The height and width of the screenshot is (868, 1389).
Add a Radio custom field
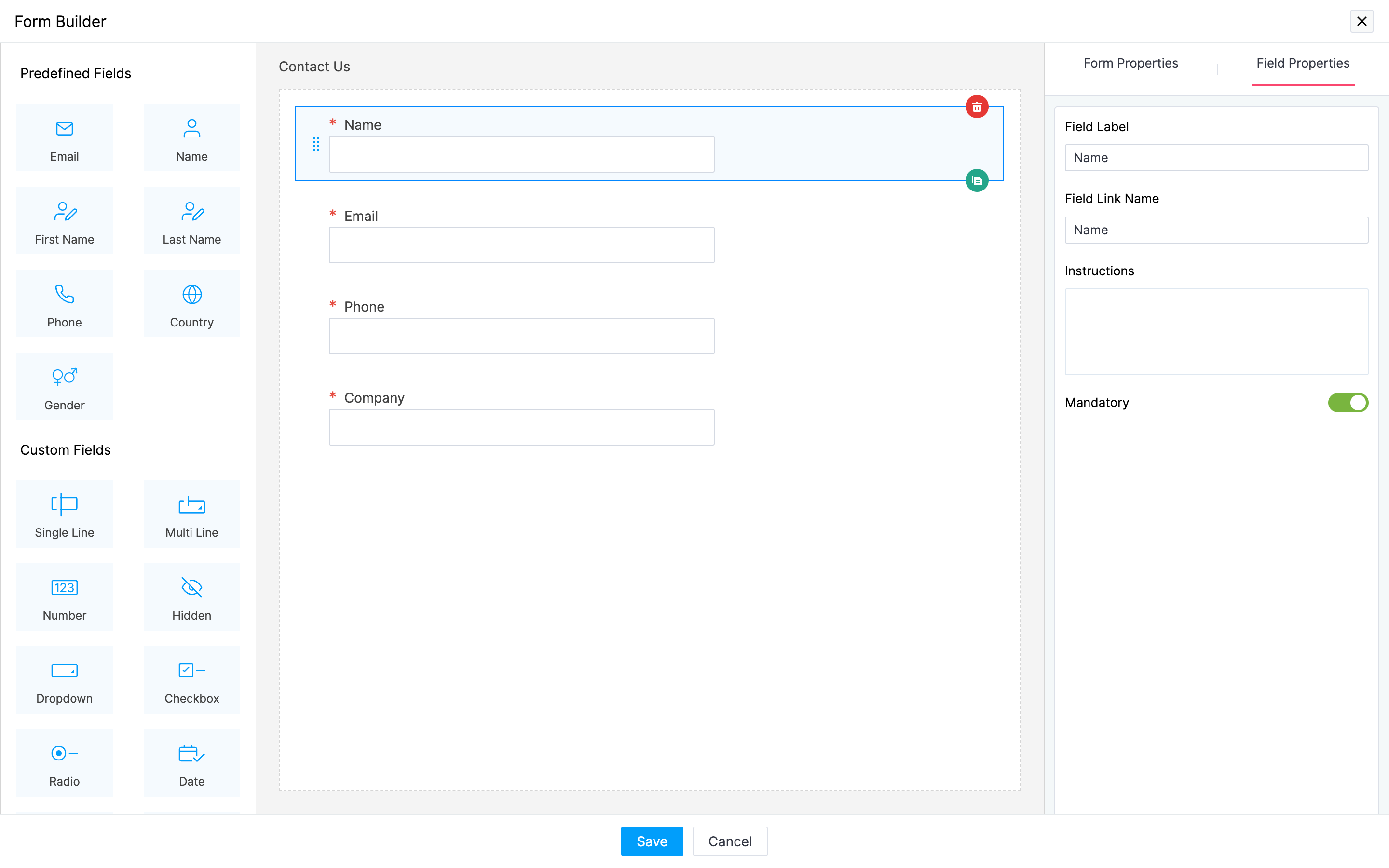[64, 763]
